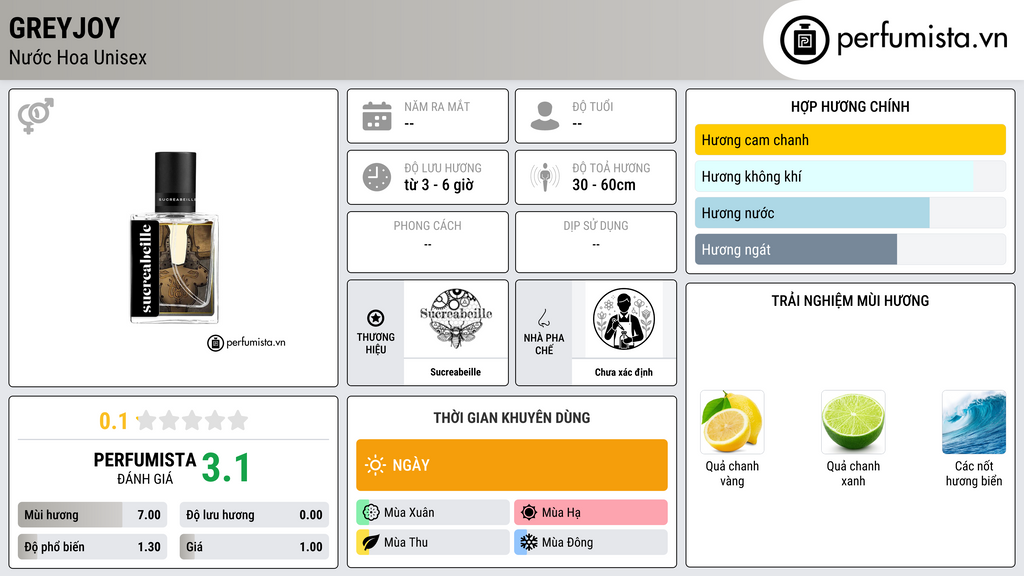Click the unisex gender symbol icon
Image resolution: width=1024 pixels, height=576 pixels.
[x=36, y=116]
